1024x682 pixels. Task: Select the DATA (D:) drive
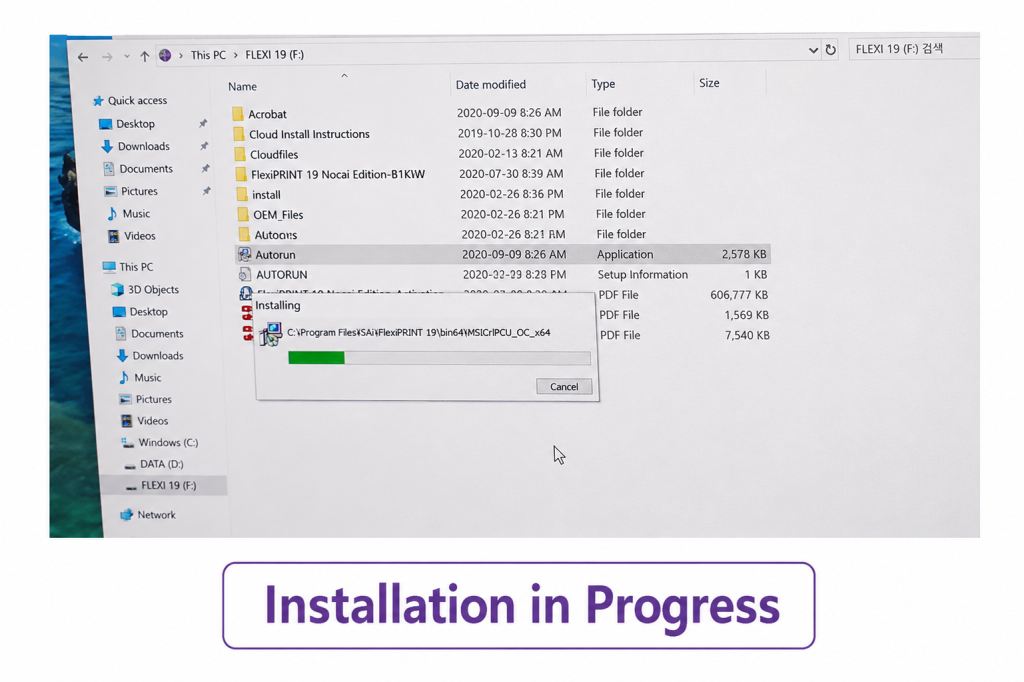coord(154,464)
